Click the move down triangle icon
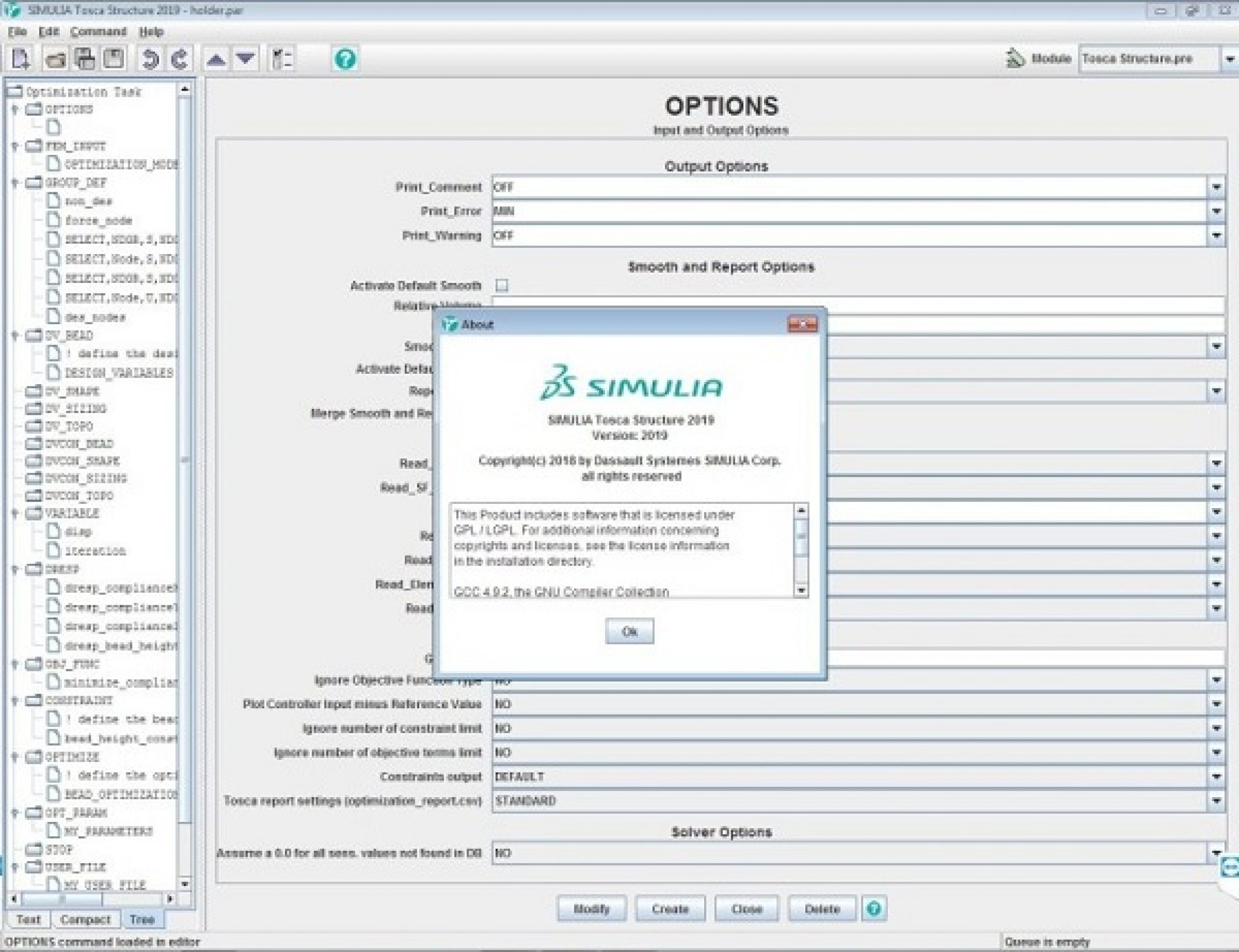Image resolution: width=1239 pixels, height=952 pixels. (245, 59)
